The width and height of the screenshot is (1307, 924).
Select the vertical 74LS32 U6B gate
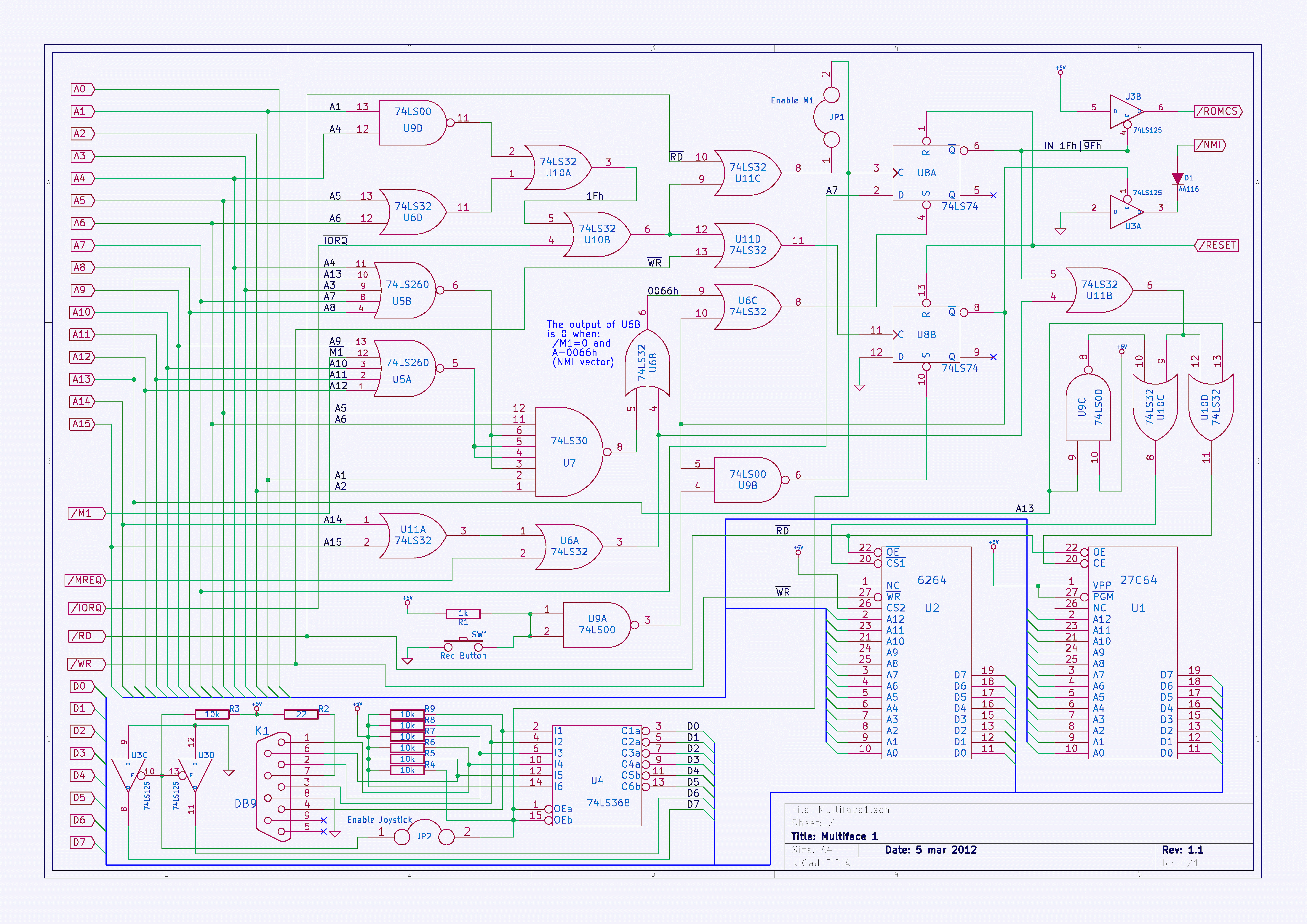click(647, 363)
